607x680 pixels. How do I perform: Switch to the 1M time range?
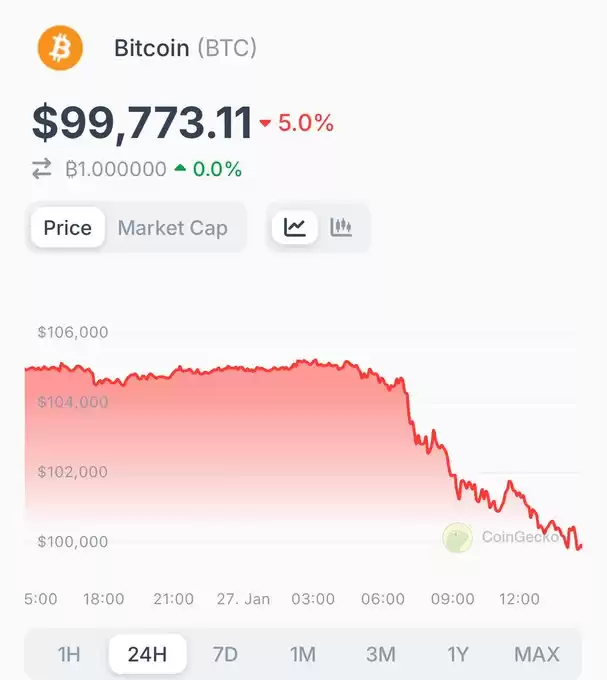303,654
